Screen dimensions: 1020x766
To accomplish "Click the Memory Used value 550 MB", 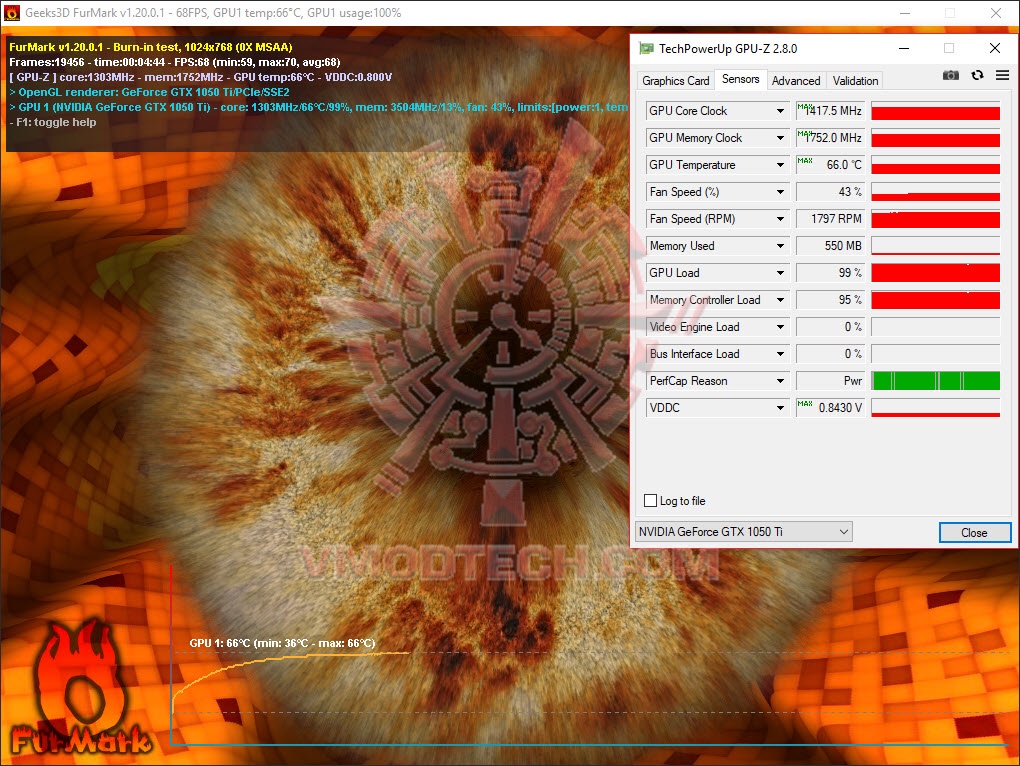I will pyautogui.click(x=831, y=246).
